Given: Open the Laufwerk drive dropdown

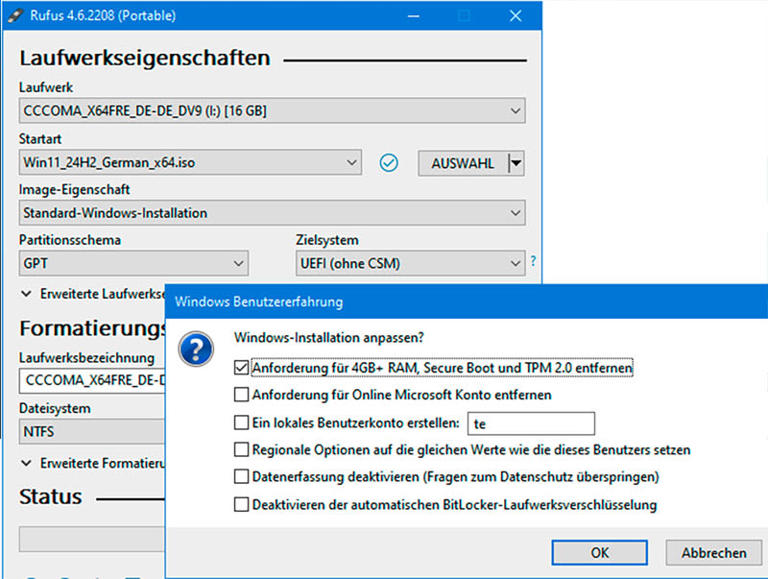Looking at the screenshot, I should coord(272,110).
